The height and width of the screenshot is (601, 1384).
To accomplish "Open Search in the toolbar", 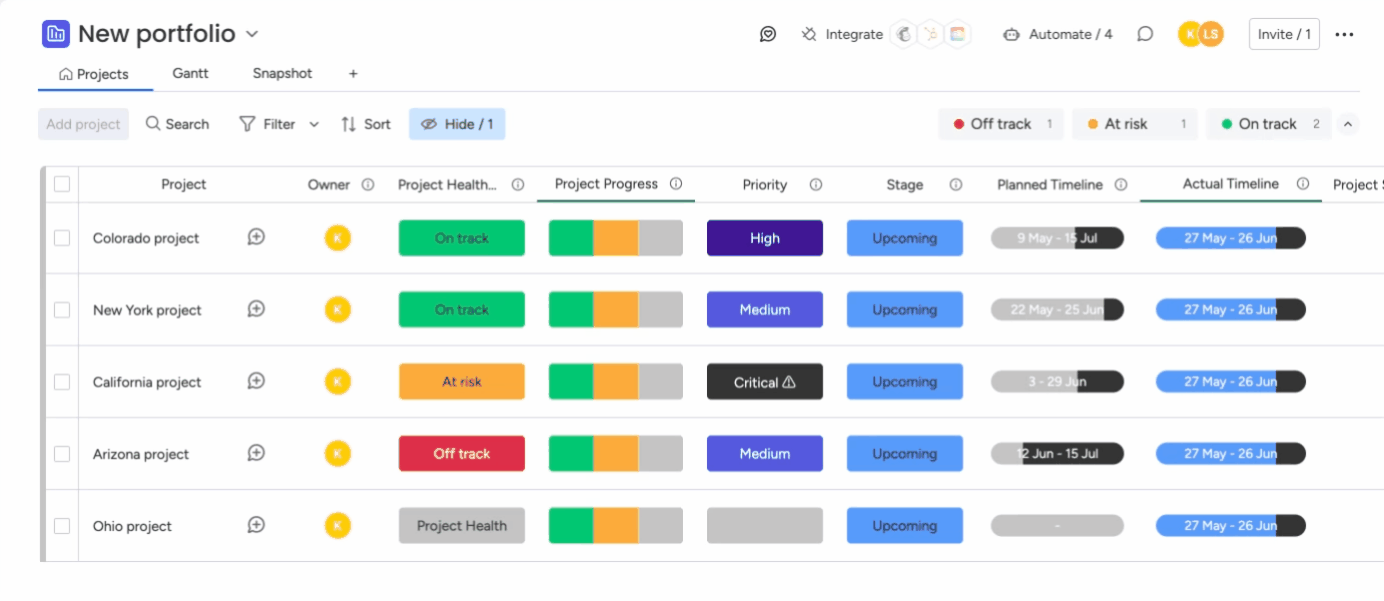I will [x=177, y=124].
